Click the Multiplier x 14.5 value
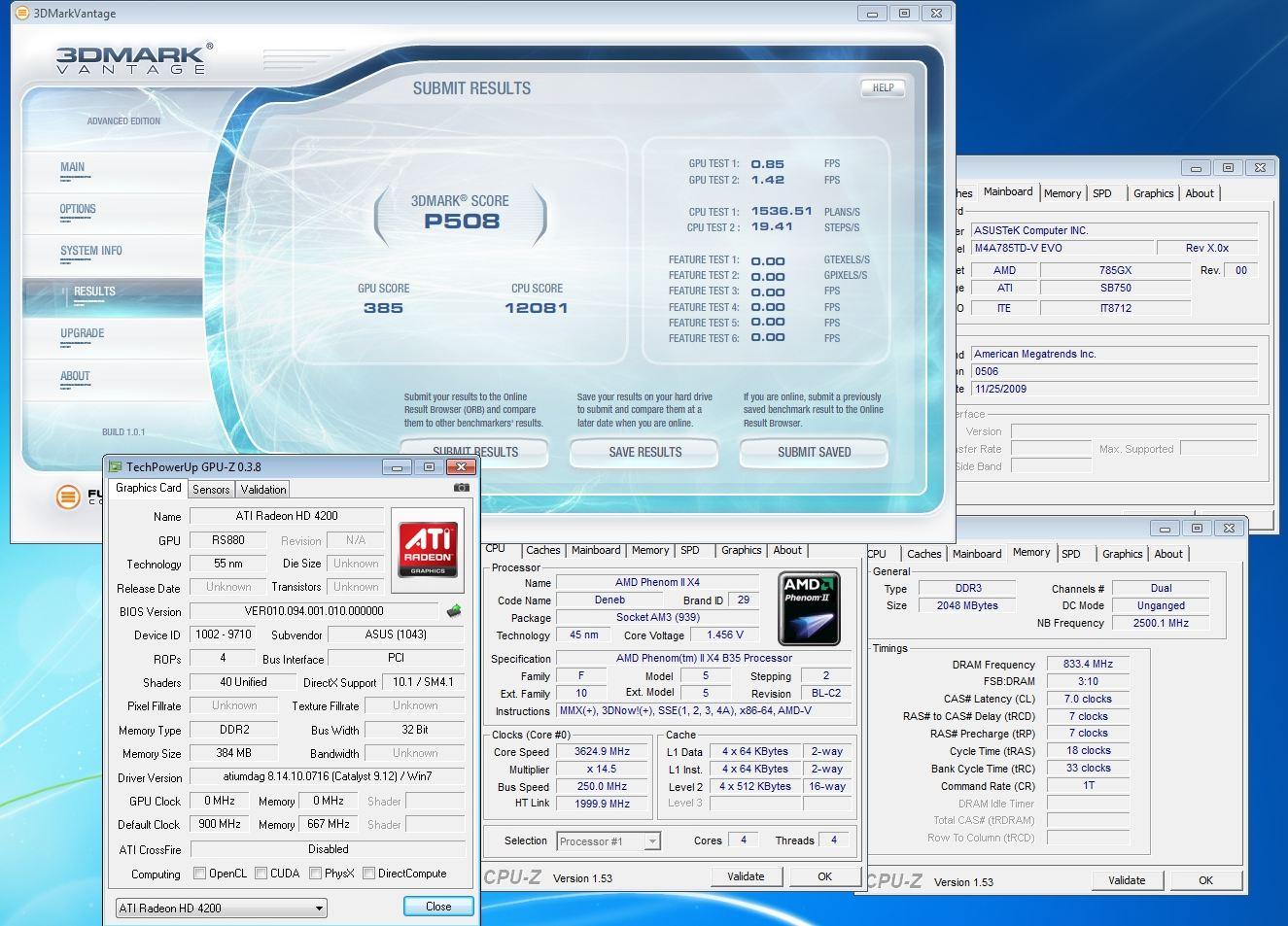 point(602,769)
